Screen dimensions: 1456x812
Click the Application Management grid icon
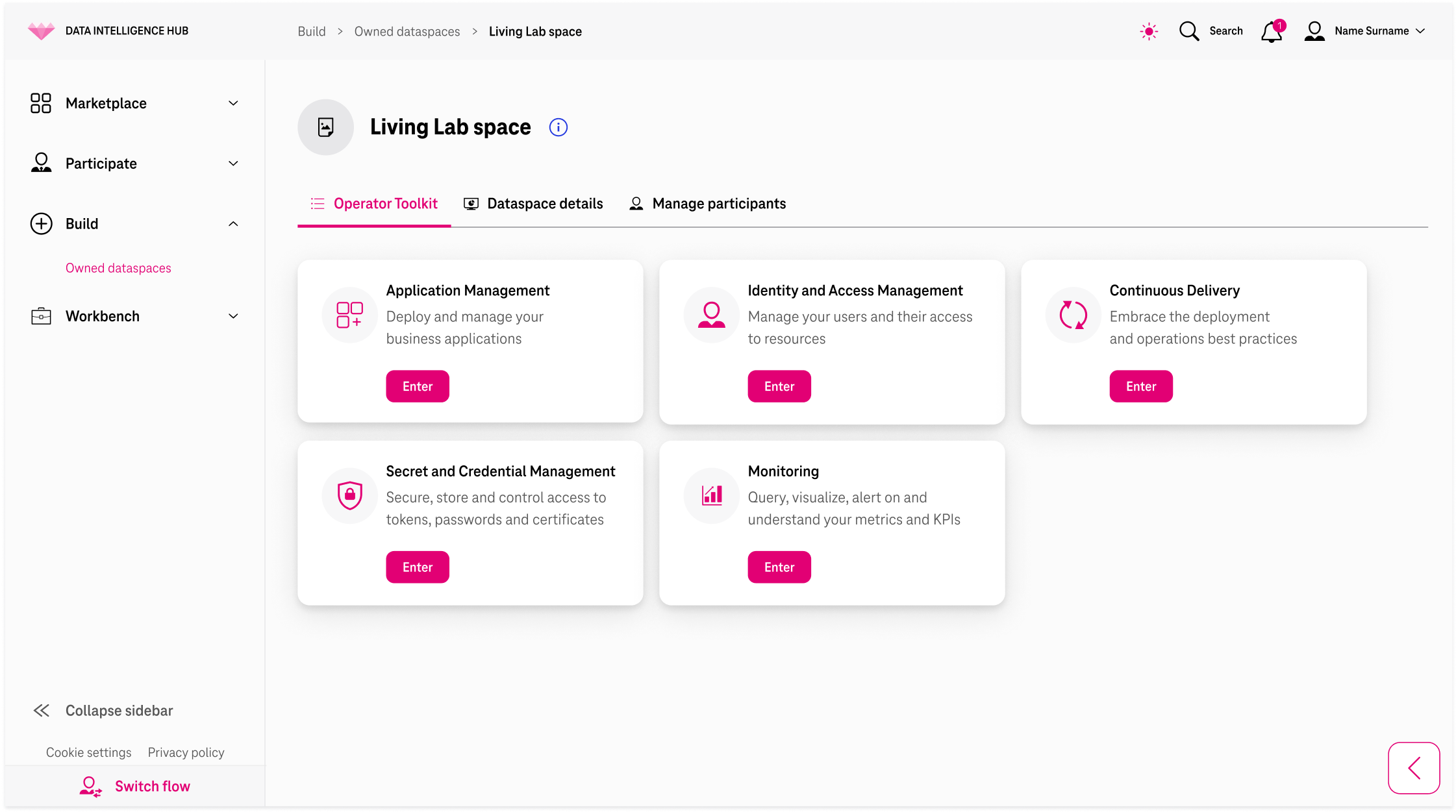click(x=349, y=315)
